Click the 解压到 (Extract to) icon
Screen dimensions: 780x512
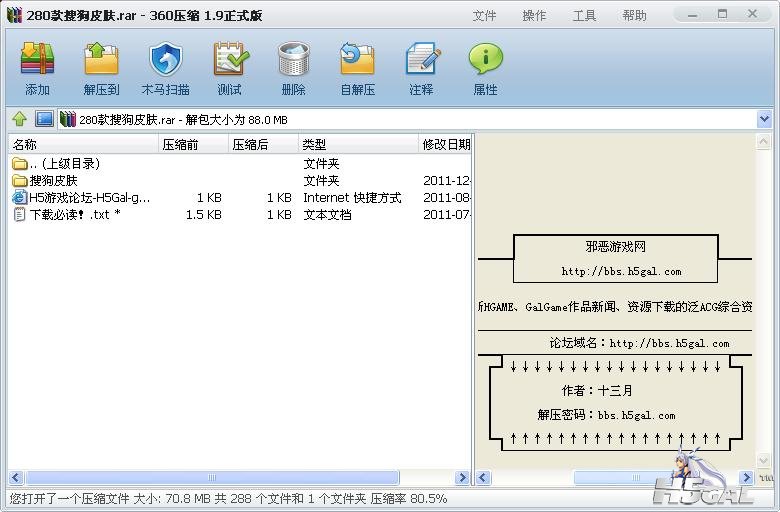point(101,59)
